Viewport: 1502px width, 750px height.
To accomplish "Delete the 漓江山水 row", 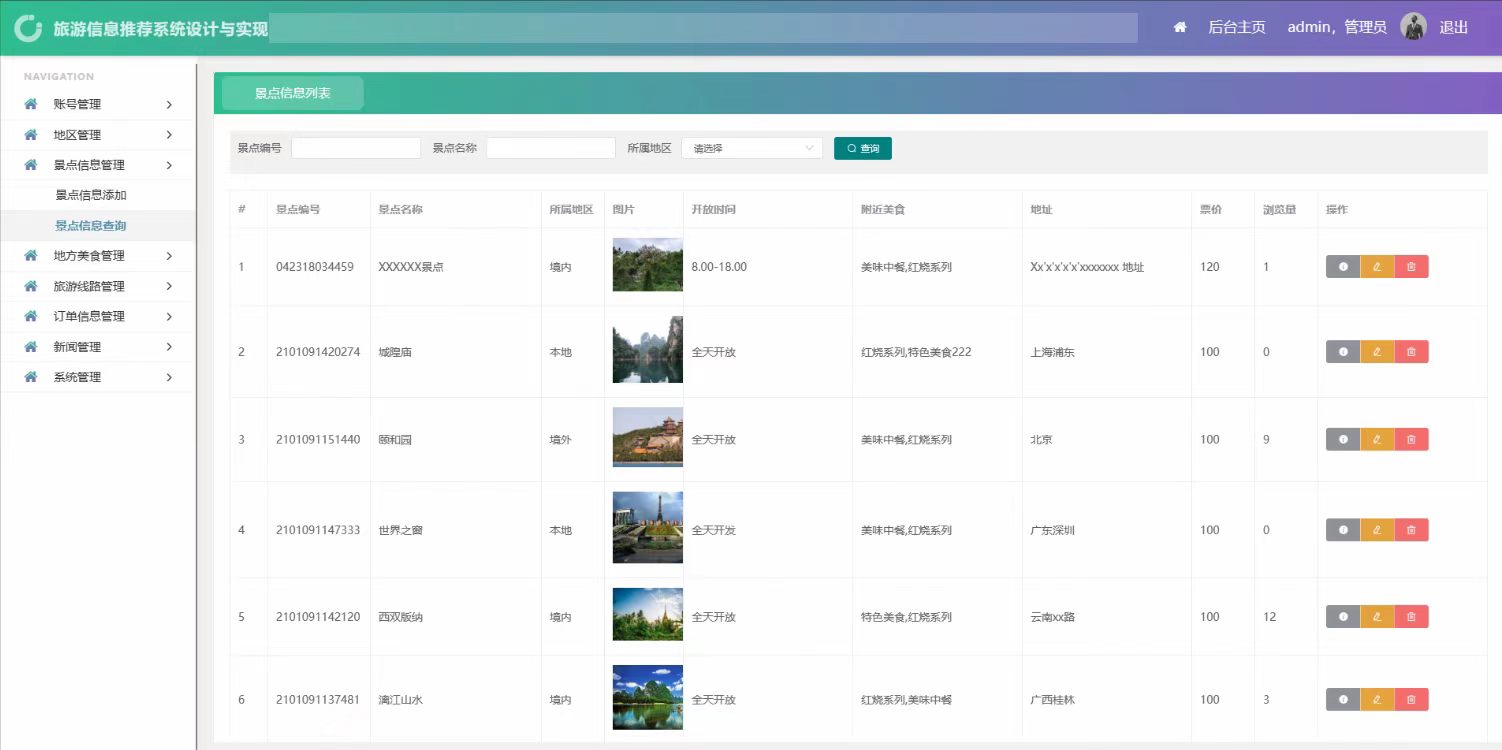I will [1411, 700].
